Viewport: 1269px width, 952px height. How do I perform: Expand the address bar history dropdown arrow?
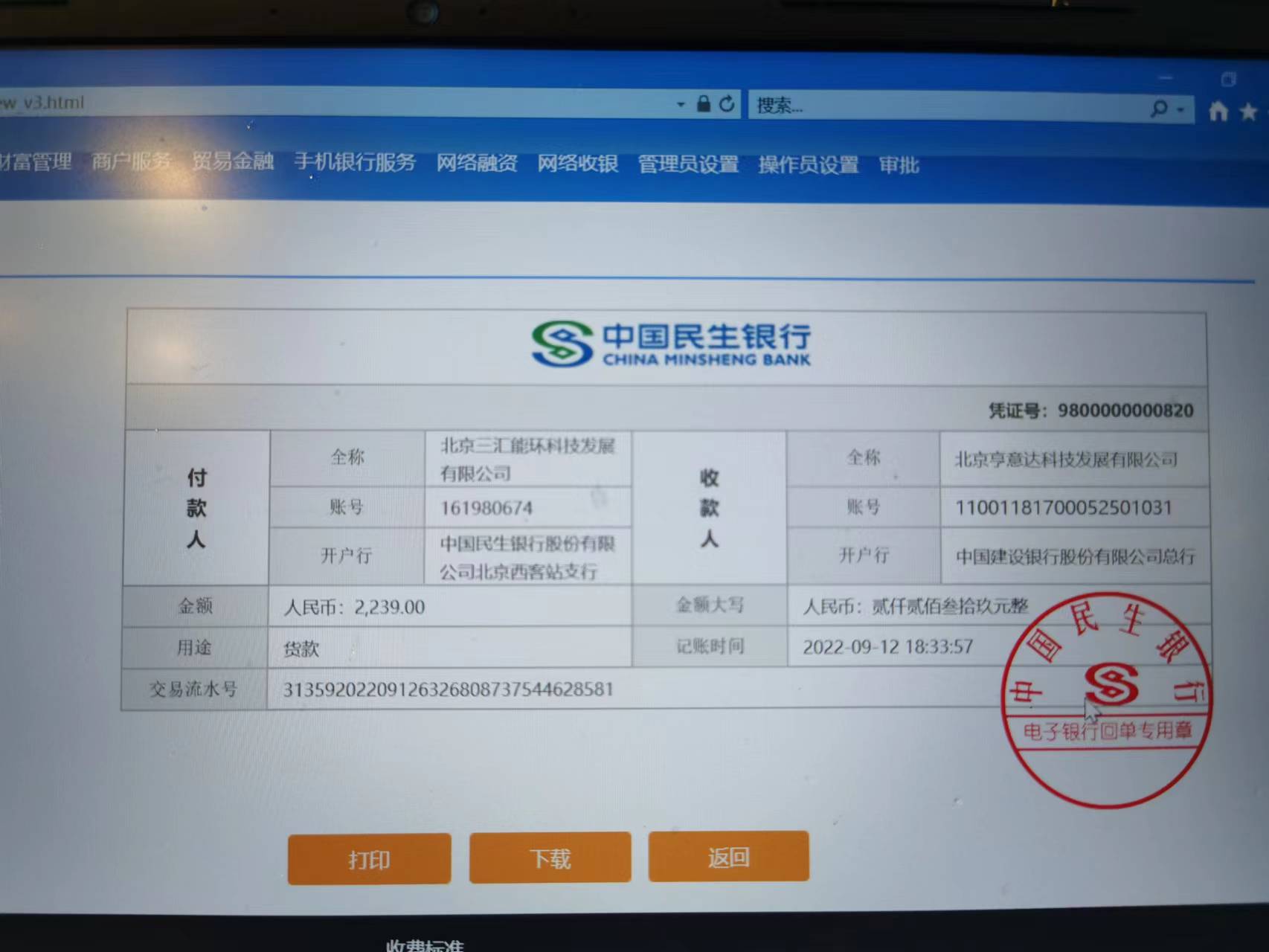681,104
